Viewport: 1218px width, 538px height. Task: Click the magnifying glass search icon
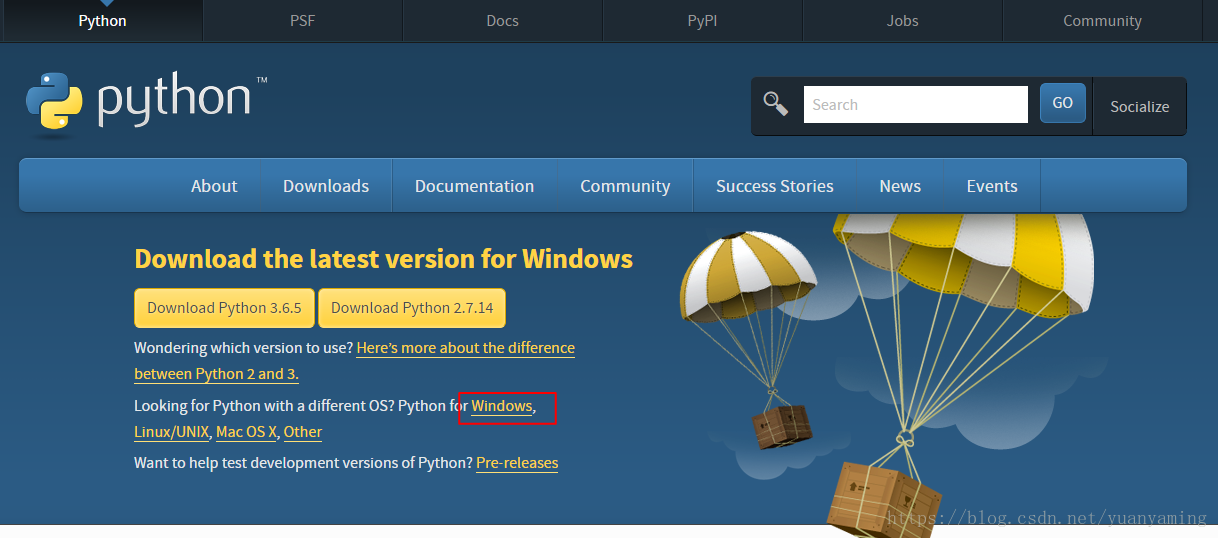pos(775,104)
